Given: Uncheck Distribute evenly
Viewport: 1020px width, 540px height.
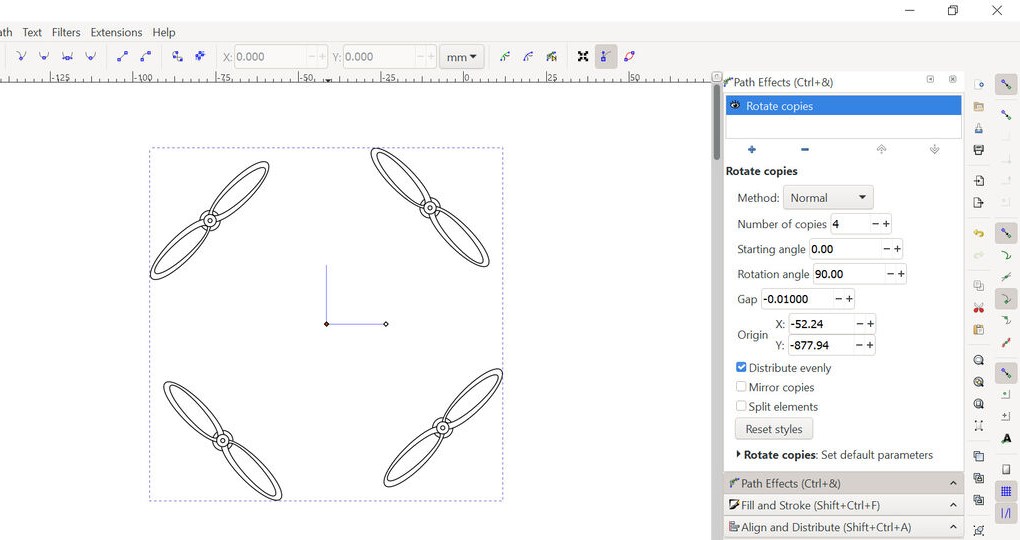Looking at the screenshot, I should pos(741,368).
